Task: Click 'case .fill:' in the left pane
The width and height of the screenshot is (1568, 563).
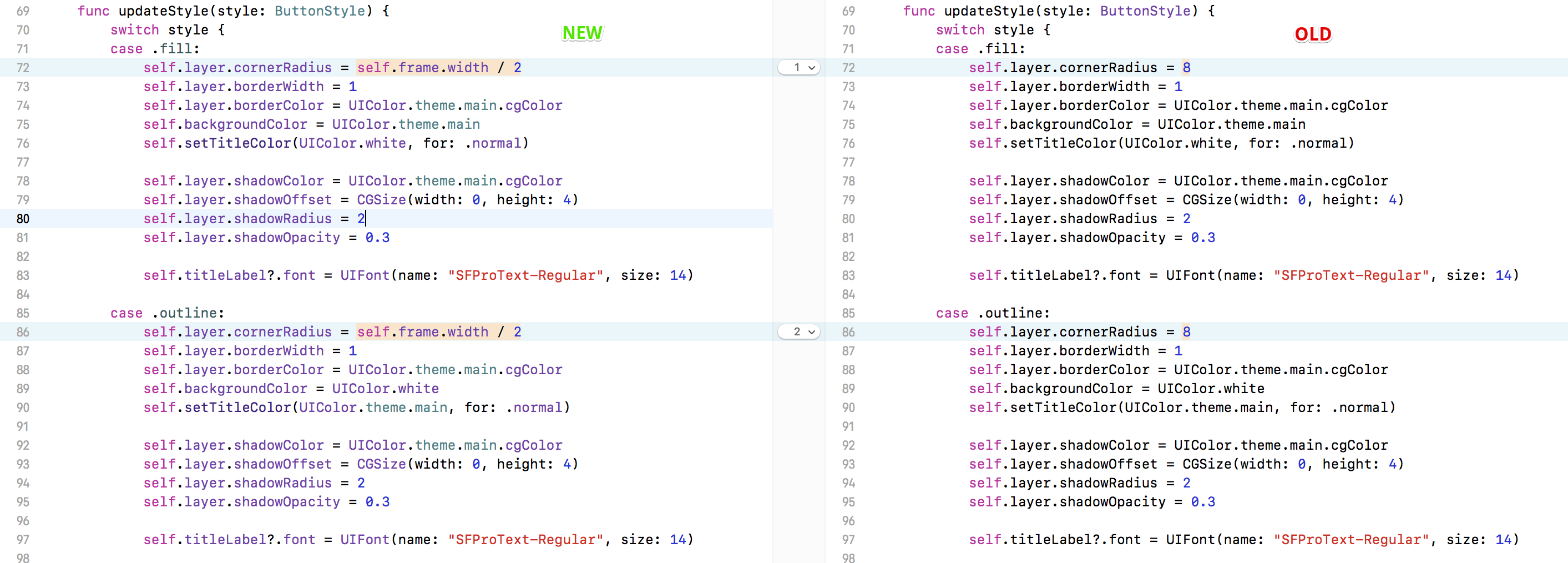Action: pyautogui.click(x=155, y=49)
